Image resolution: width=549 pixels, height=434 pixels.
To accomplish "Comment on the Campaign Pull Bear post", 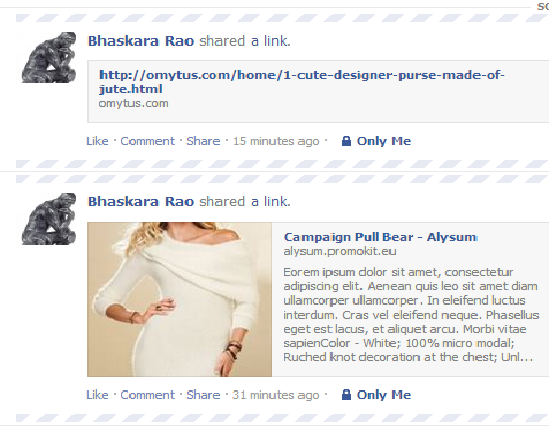I will tap(147, 395).
